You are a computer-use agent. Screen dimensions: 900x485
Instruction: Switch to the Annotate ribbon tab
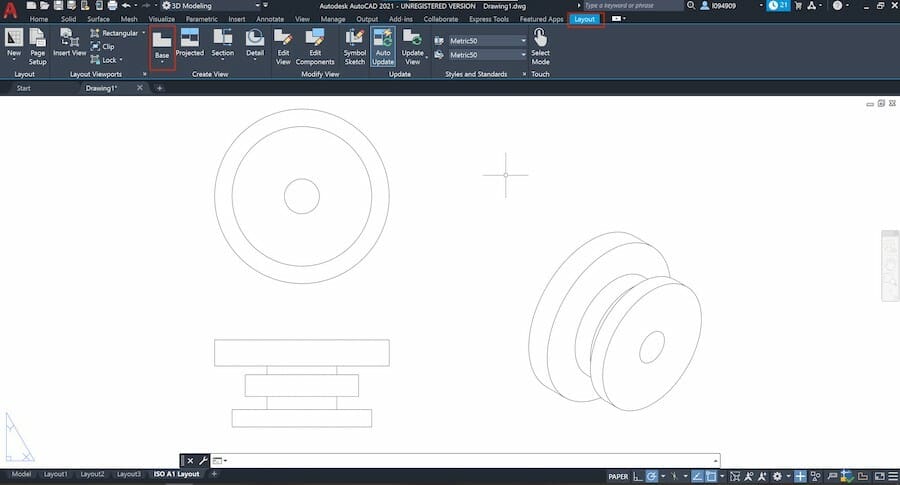click(270, 19)
